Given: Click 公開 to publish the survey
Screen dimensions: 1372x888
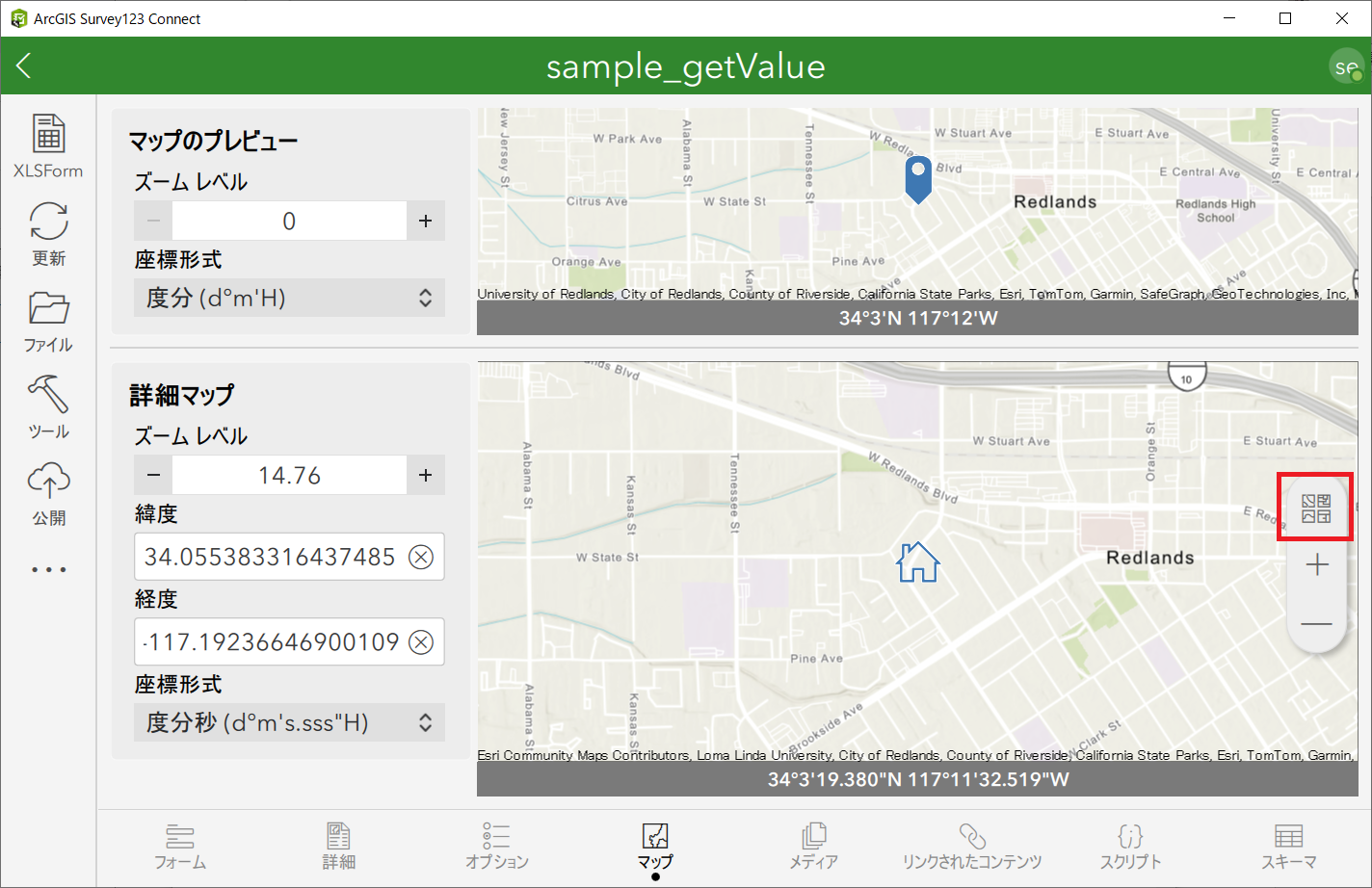Looking at the screenshot, I should tap(48, 494).
